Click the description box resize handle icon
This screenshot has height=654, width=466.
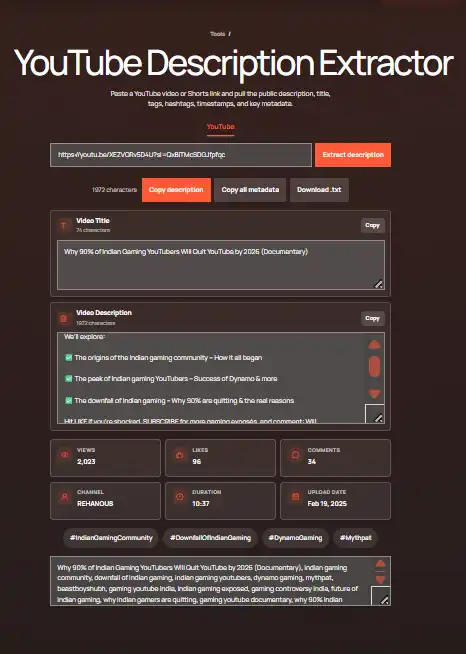(378, 418)
